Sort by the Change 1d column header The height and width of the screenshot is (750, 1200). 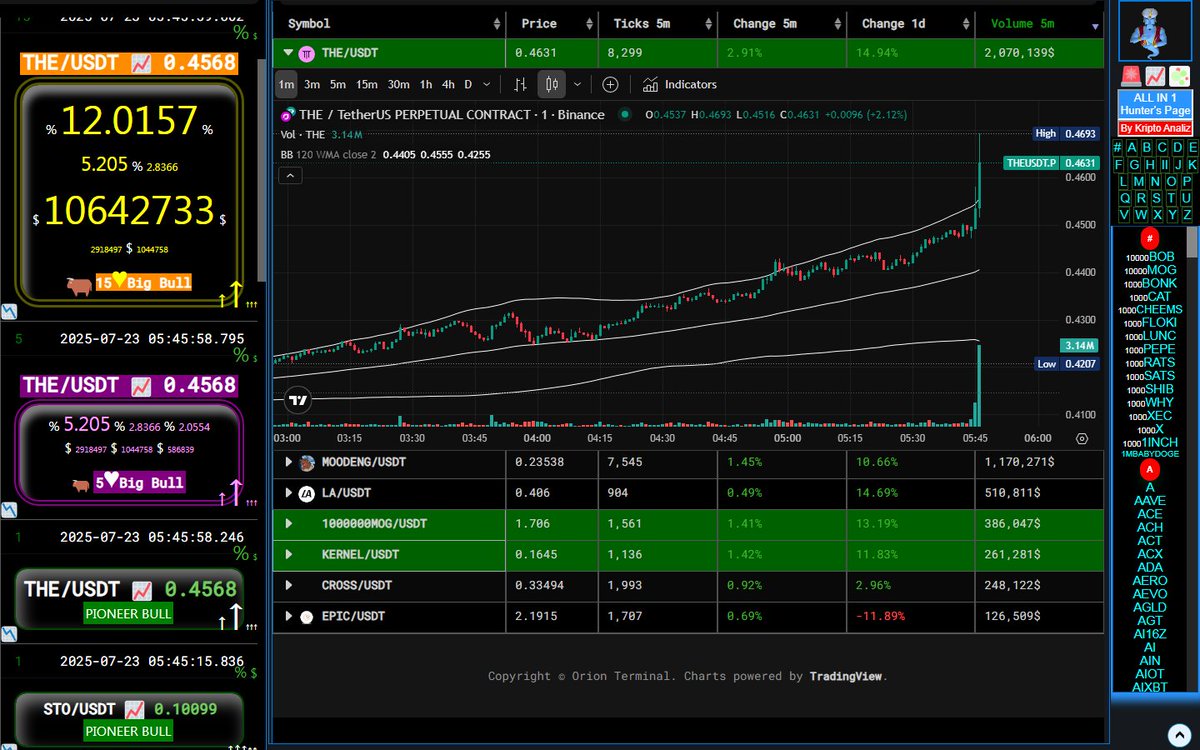(911, 23)
